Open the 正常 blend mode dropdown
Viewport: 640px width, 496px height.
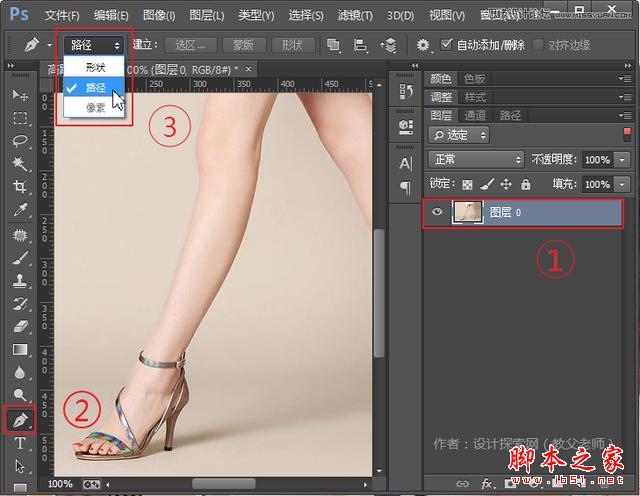pyautogui.click(x=475, y=159)
